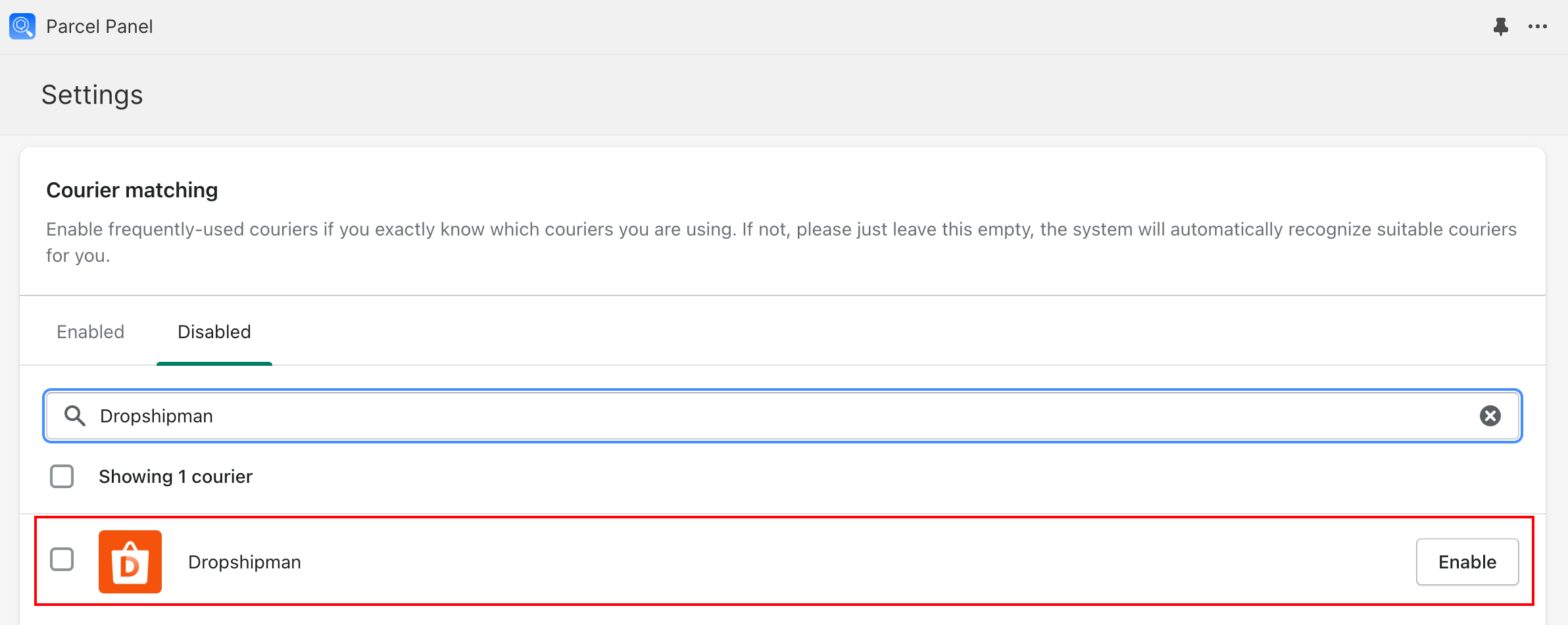Pin the Parcel Panel app
1568x625 pixels.
coord(1500,26)
